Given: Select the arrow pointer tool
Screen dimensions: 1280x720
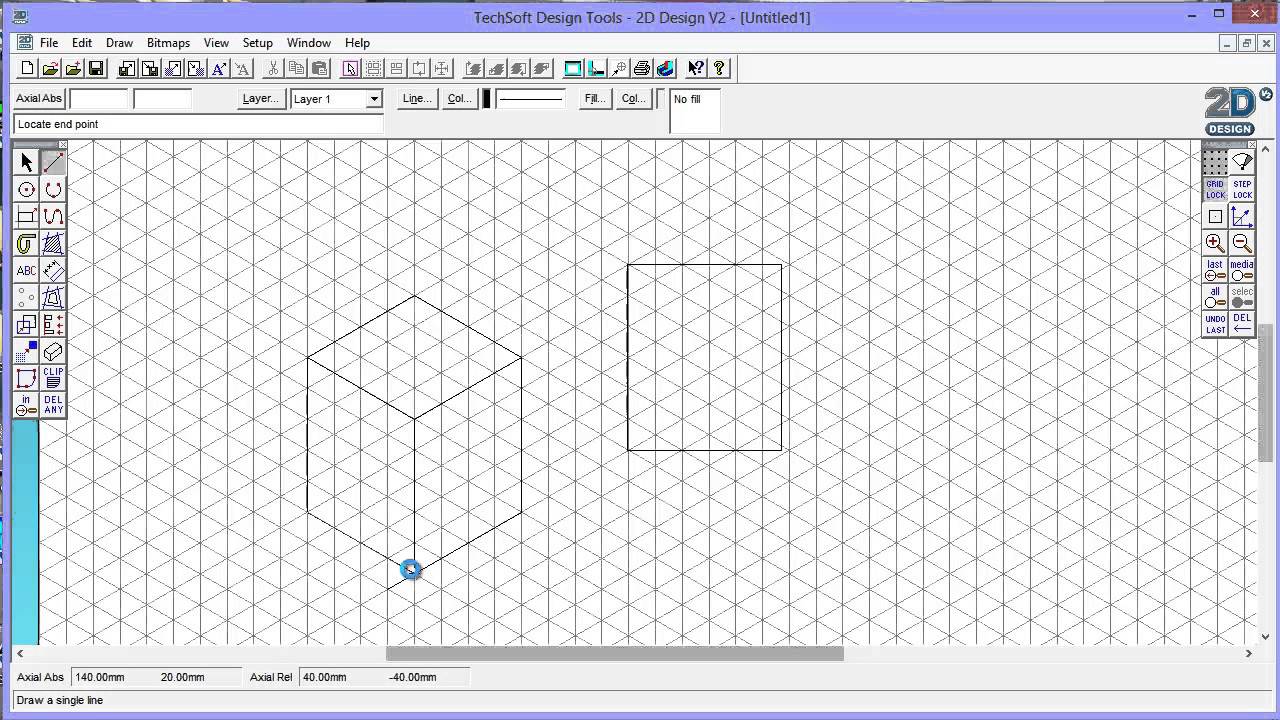Looking at the screenshot, I should point(26,162).
